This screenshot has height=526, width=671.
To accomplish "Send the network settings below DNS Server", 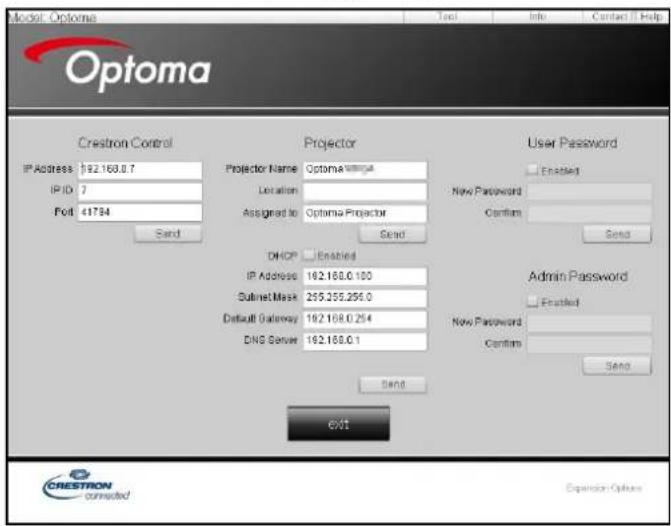I will coord(392,384).
